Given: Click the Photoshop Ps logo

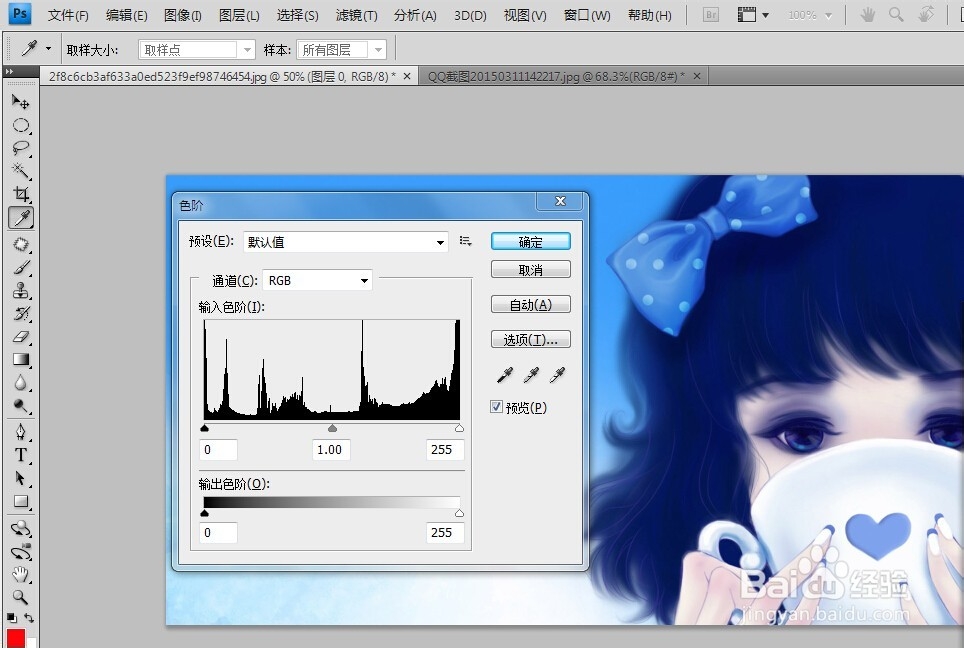Looking at the screenshot, I should pyautogui.click(x=20, y=13).
